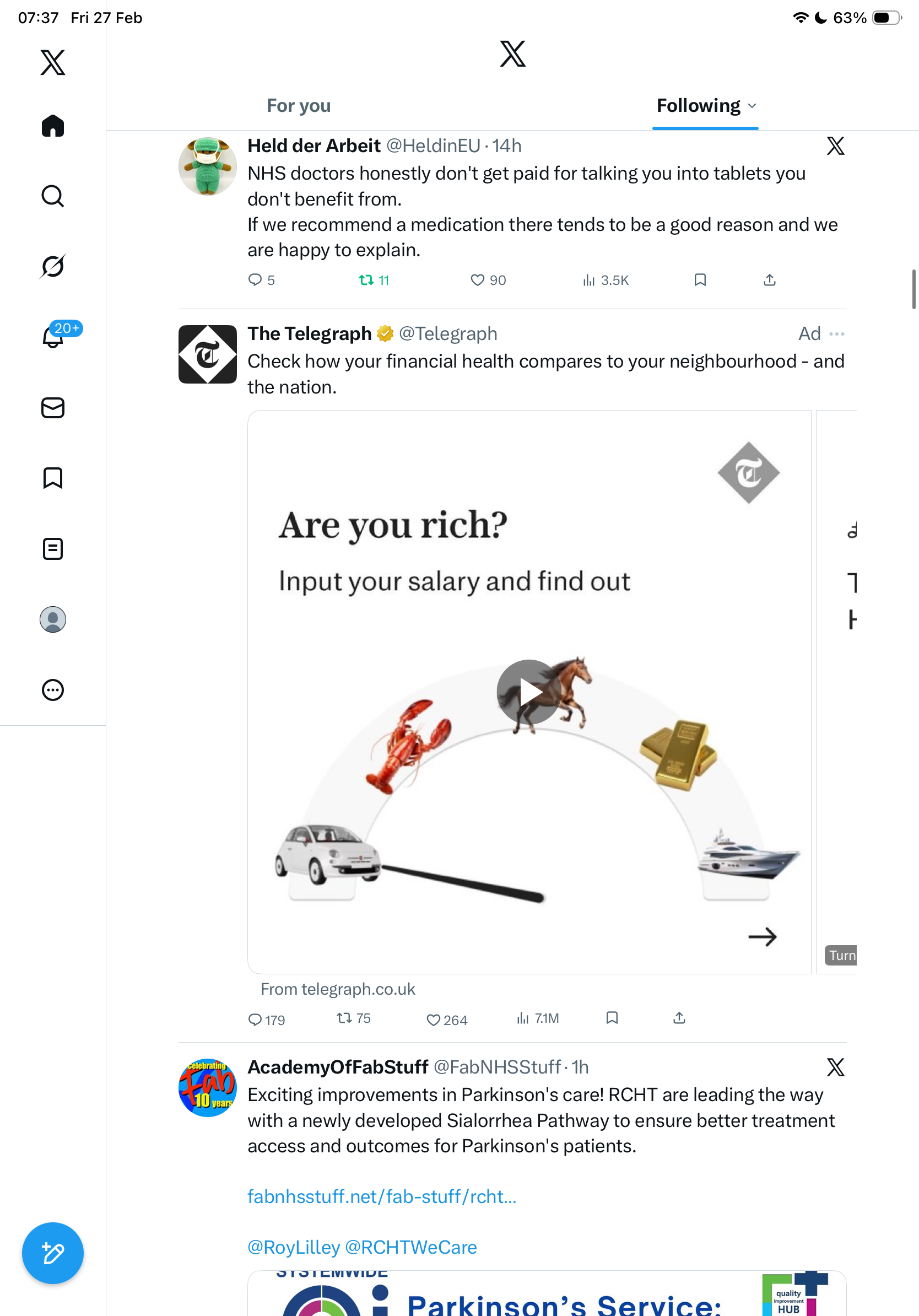The width and height of the screenshot is (919, 1316).
Task: Open the Lists icon in sidebar
Action: [53, 549]
